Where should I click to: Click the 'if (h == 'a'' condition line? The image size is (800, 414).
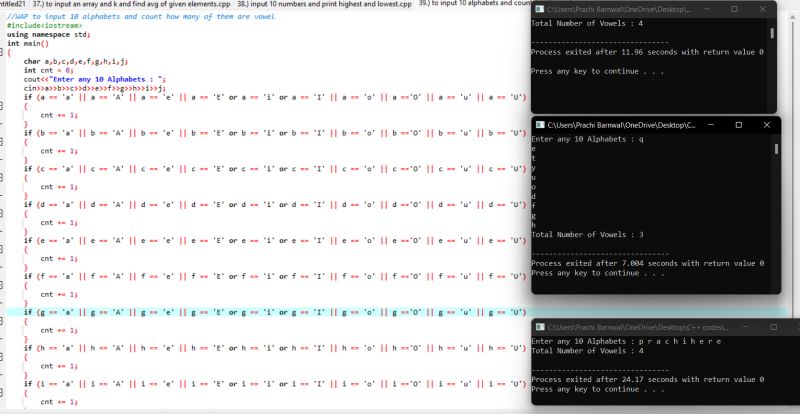click(x=275, y=348)
